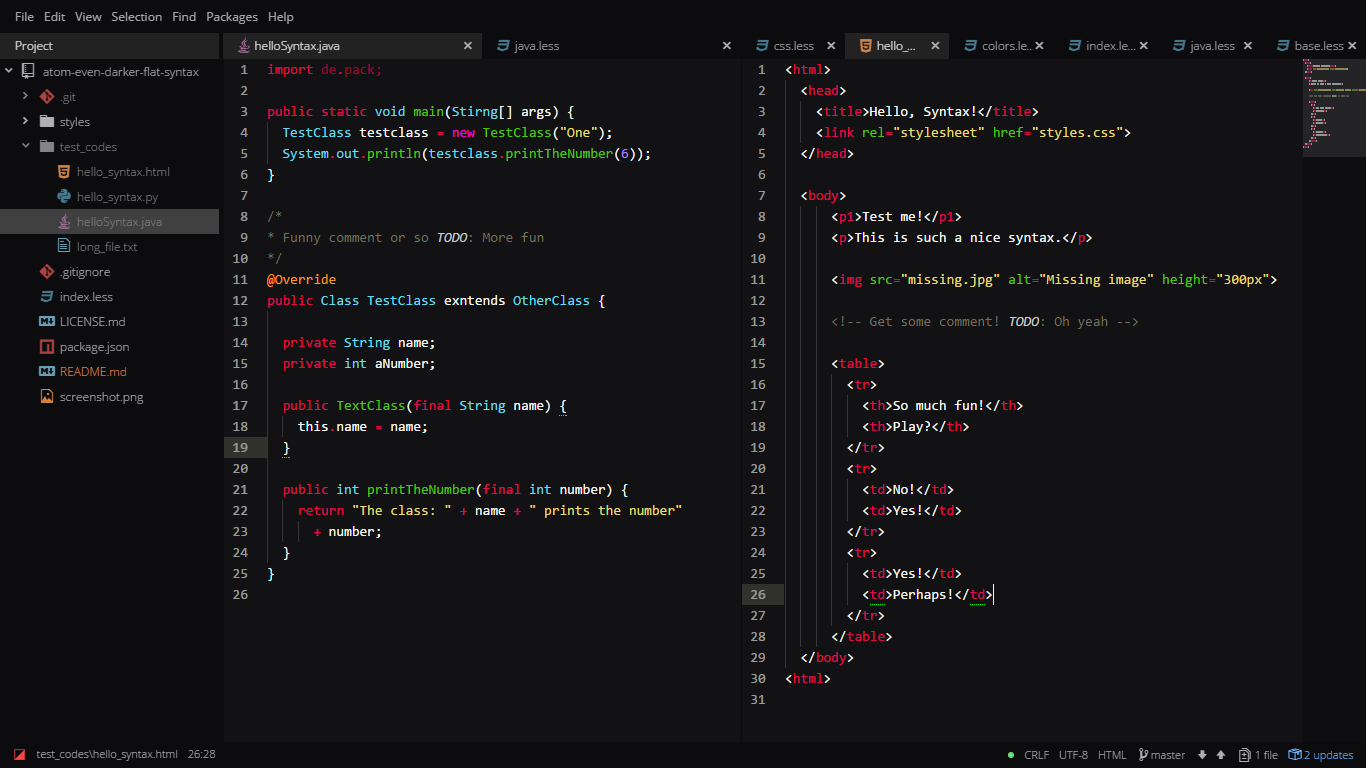Click the markdown icon beside README.md

click(46, 372)
